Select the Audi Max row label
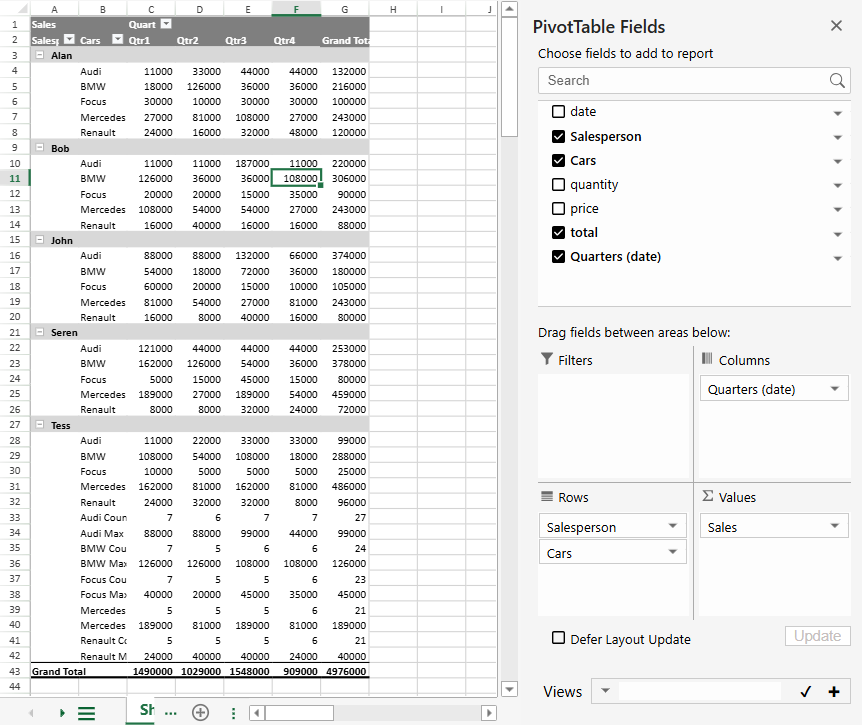 (103, 533)
